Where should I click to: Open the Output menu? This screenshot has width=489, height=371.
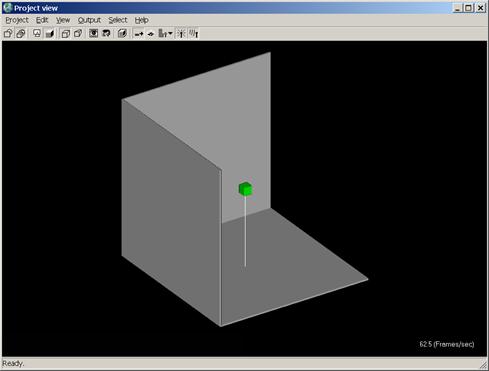(x=89, y=20)
